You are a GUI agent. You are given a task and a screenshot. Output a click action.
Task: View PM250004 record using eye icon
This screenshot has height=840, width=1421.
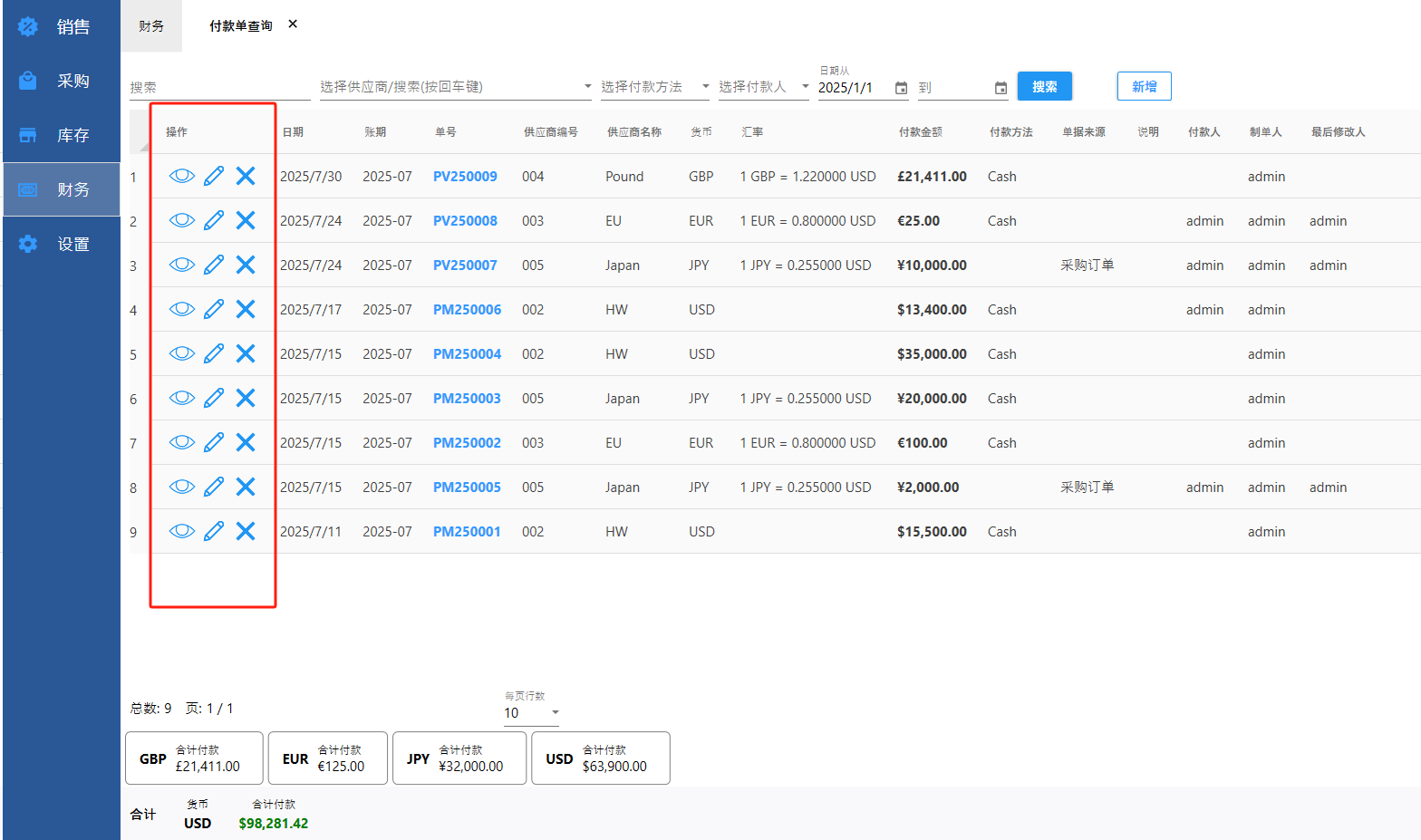[181, 353]
